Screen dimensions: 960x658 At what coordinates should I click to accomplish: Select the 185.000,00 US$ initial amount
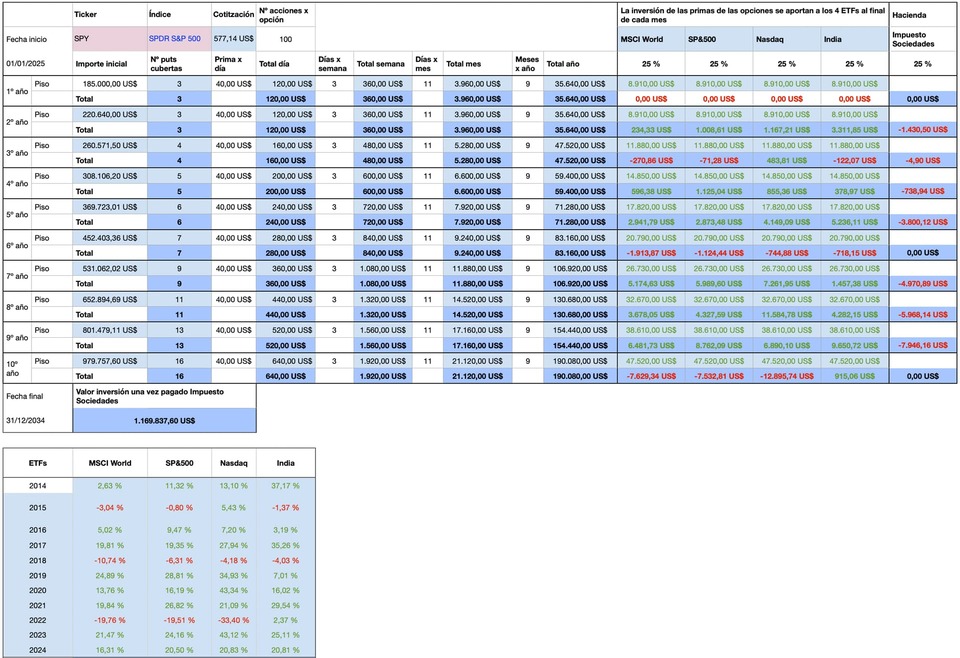(x=110, y=84)
